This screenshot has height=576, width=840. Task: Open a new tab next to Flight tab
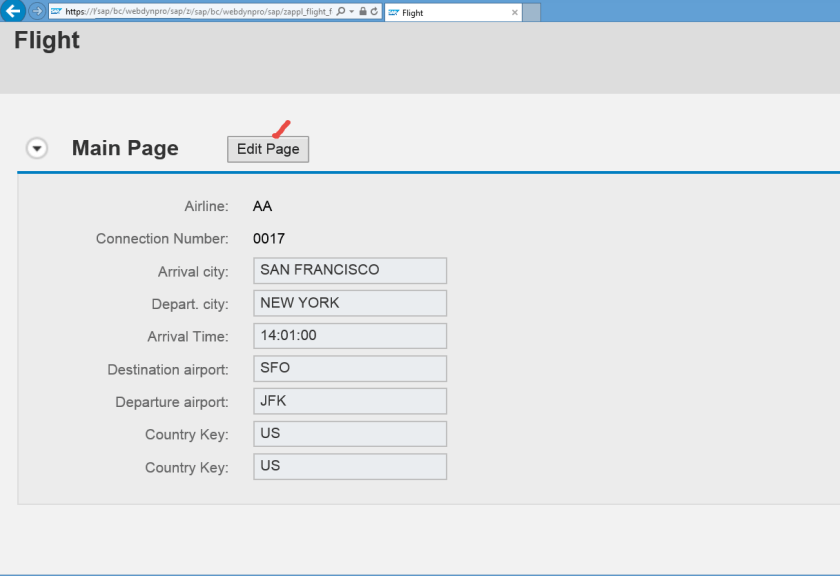(532, 12)
